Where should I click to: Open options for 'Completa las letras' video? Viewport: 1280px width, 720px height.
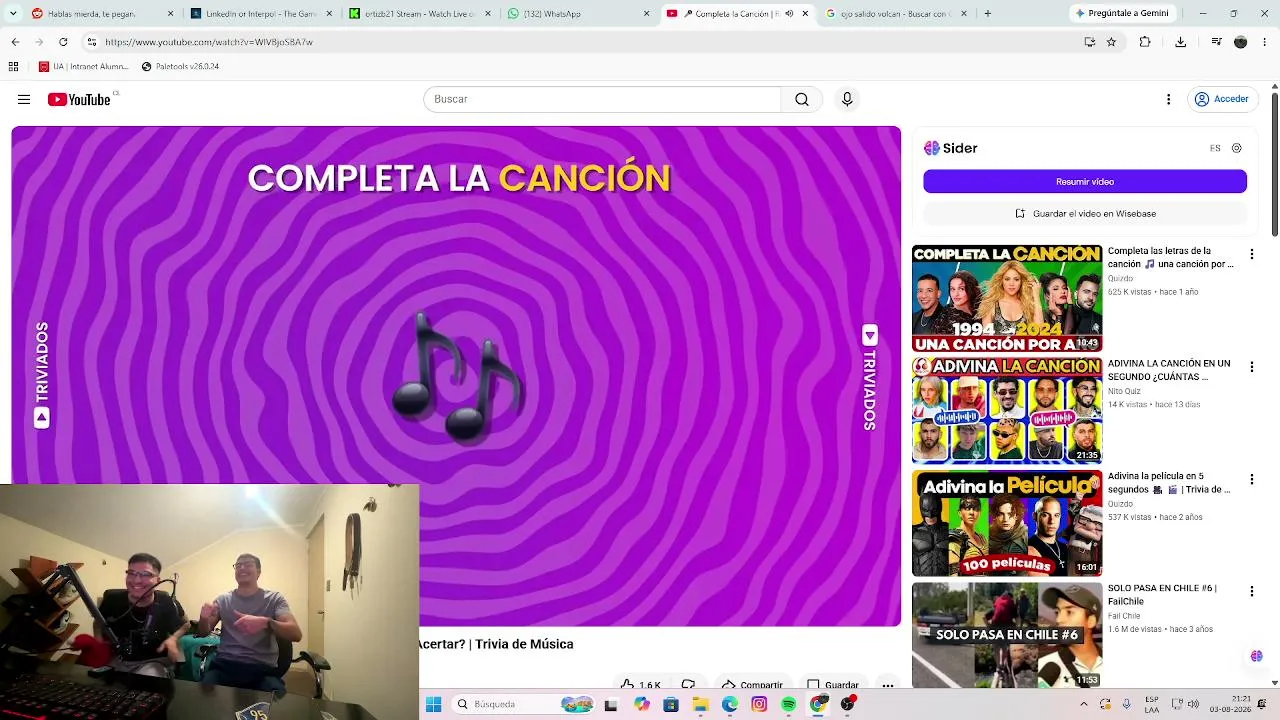1251,255
